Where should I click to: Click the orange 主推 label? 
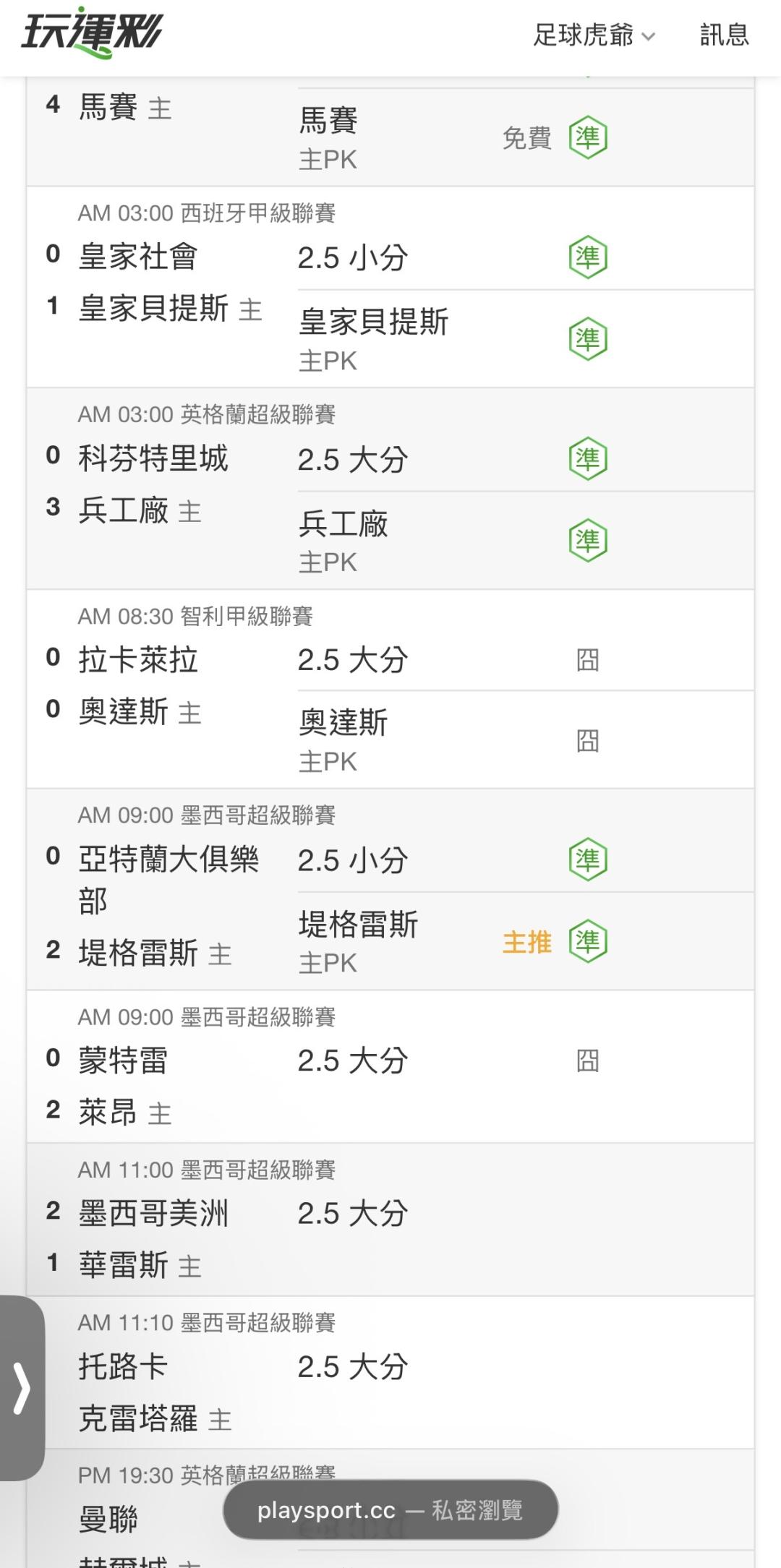click(x=527, y=942)
